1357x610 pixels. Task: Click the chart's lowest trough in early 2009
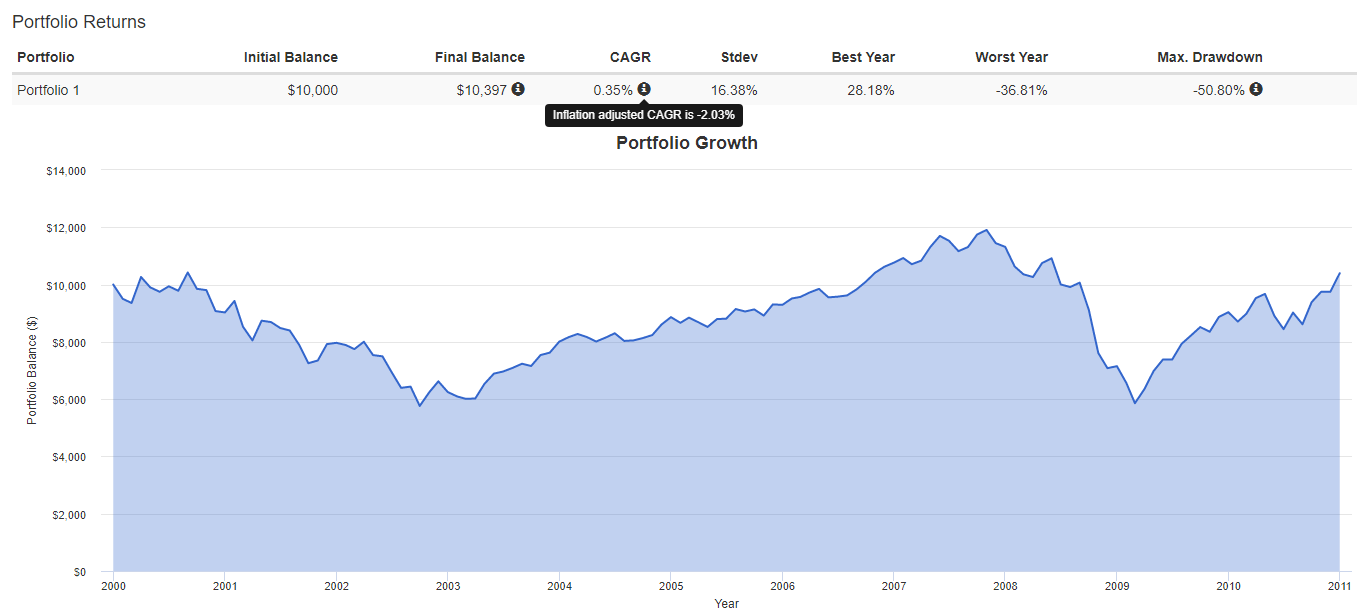click(1135, 402)
